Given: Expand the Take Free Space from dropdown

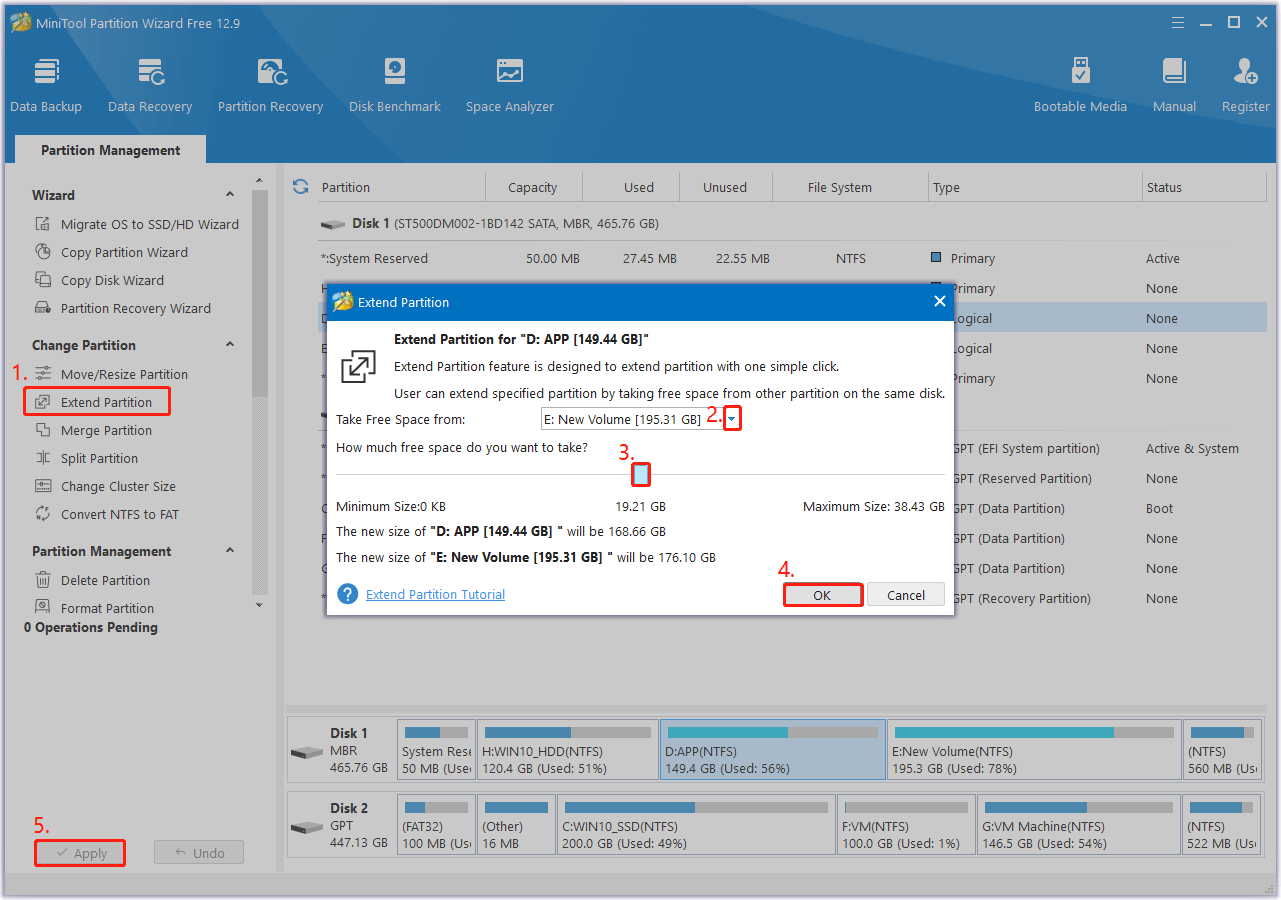Looking at the screenshot, I should click(732, 420).
